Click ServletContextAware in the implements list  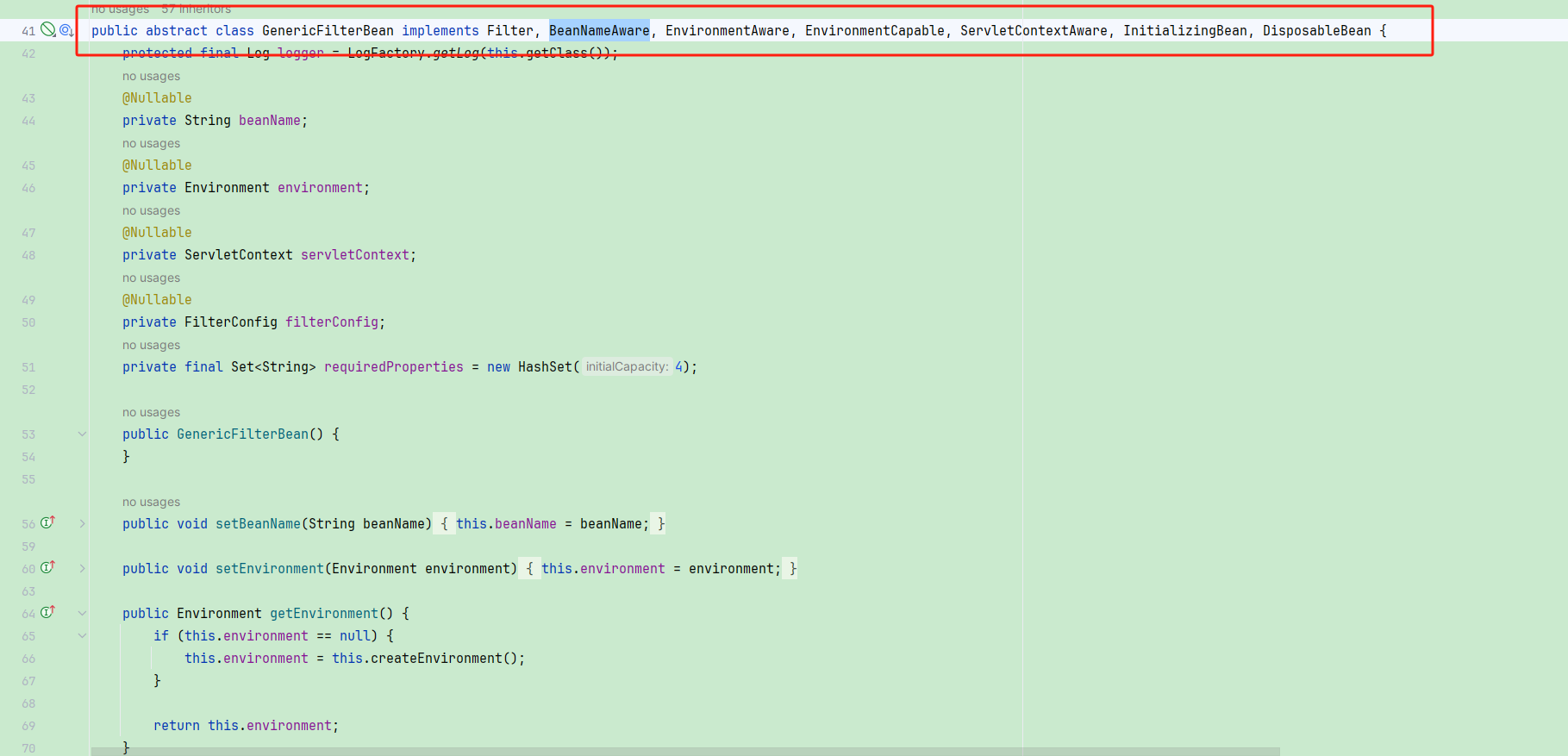coord(1034,31)
